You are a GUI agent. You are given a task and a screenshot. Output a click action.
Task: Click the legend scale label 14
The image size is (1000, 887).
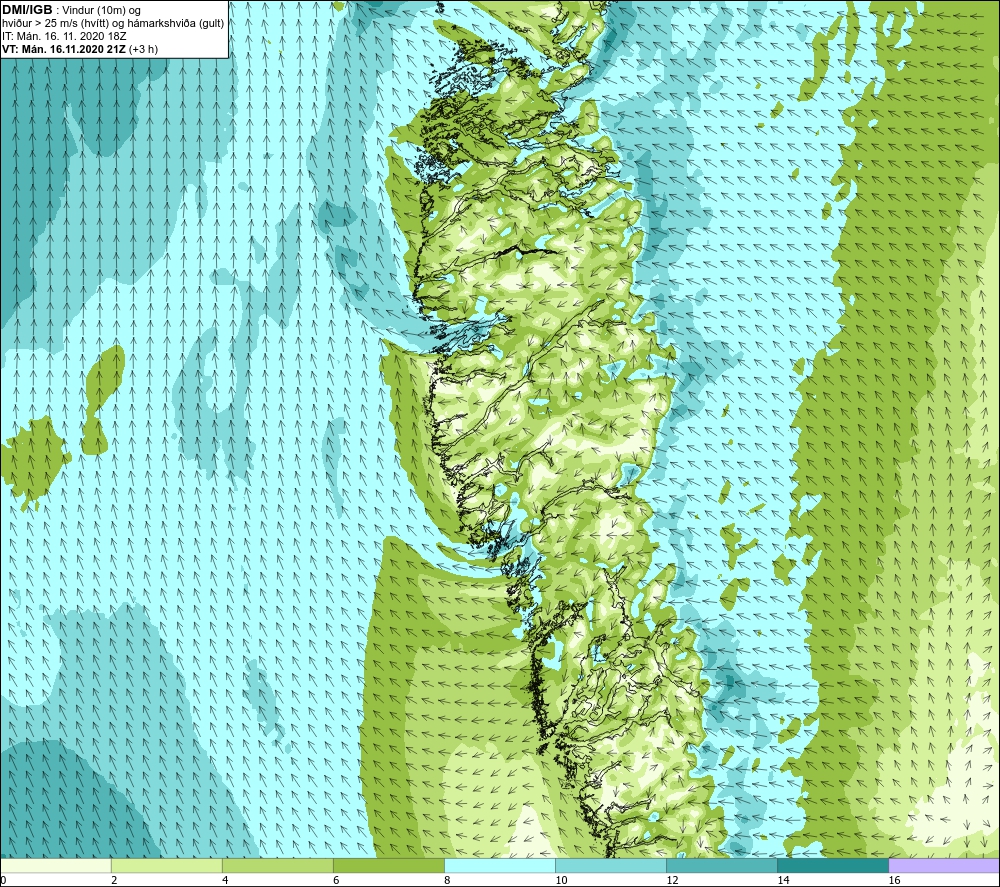pos(783,880)
